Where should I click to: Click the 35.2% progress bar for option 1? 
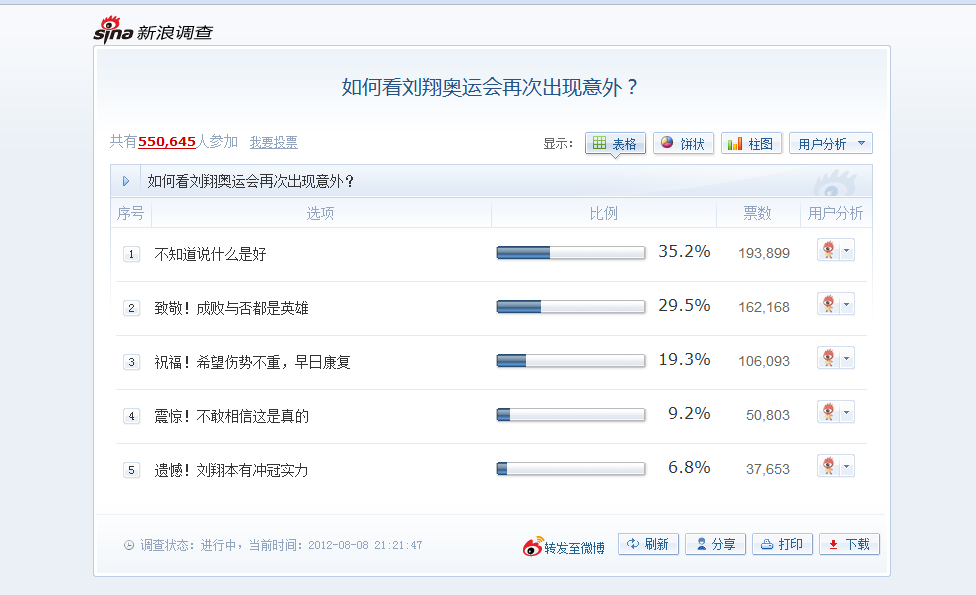(571, 253)
